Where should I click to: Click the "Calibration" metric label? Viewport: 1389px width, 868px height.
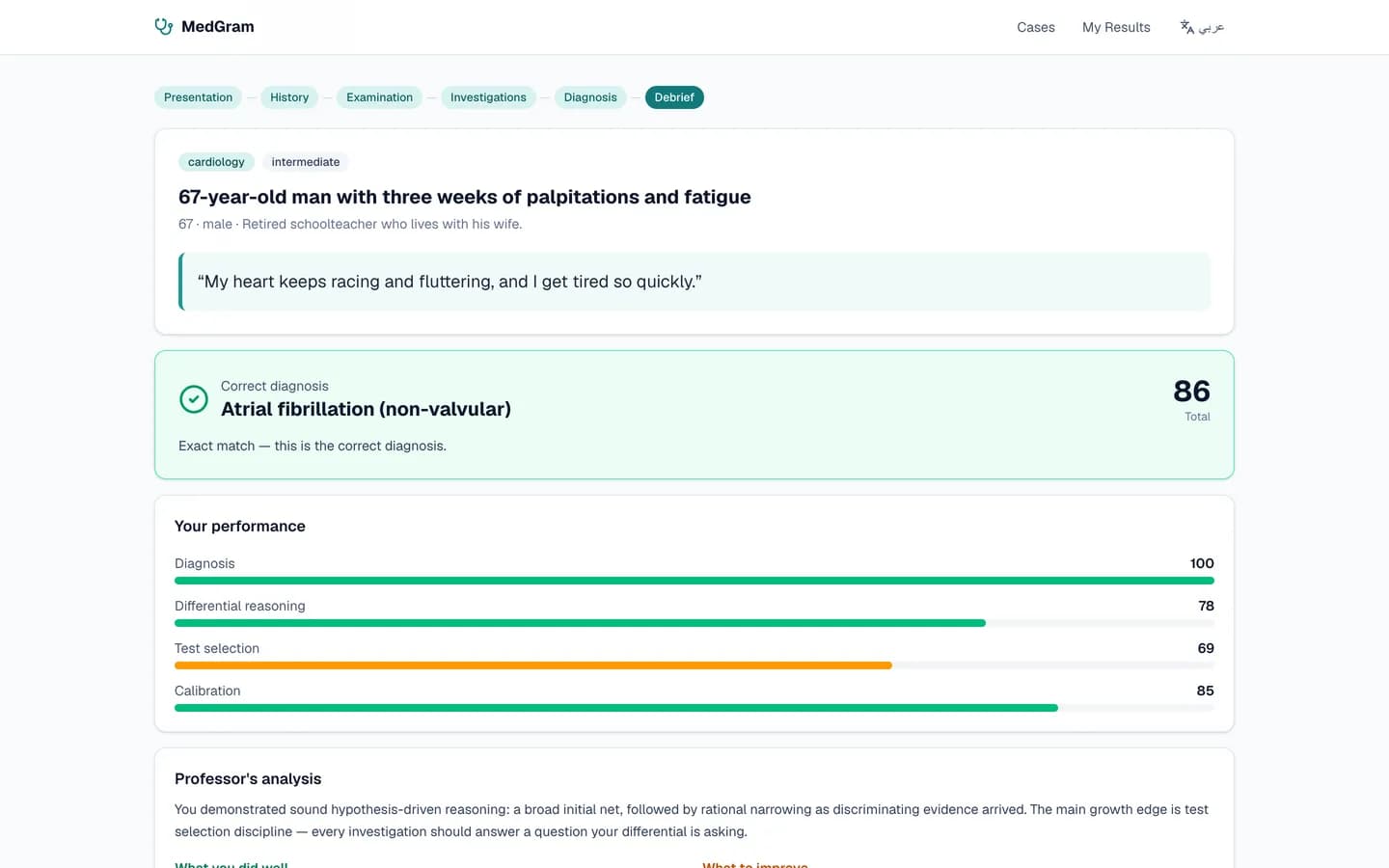207,691
